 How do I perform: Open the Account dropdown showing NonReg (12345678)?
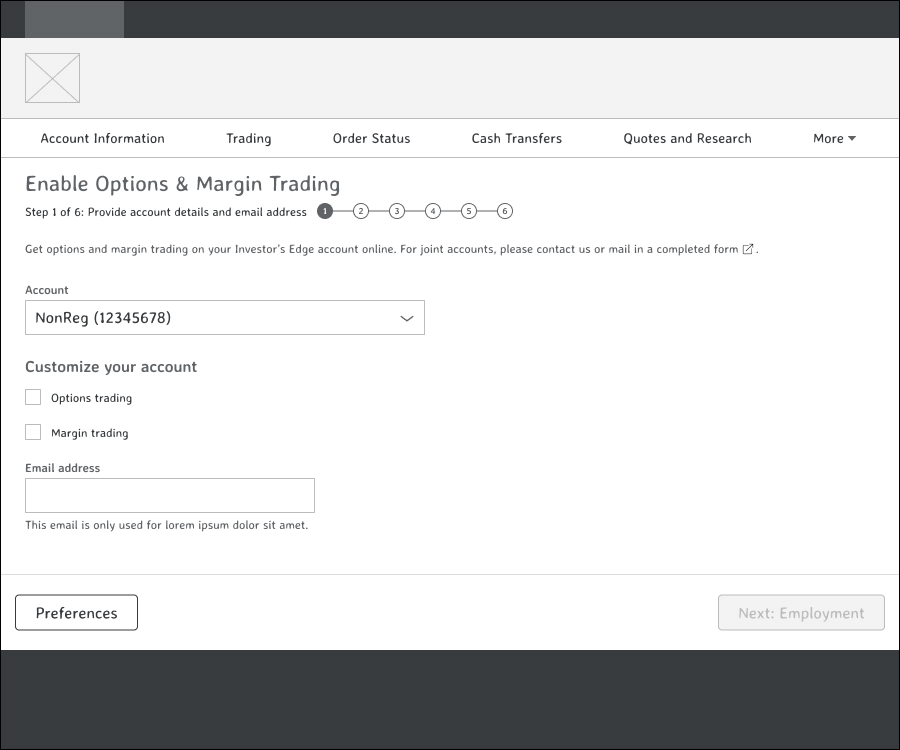[x=225, y=317]
